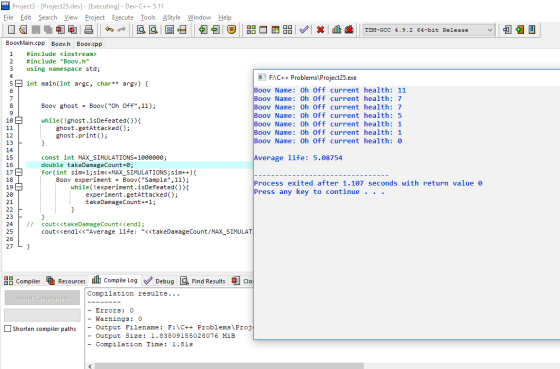The image size is (560, 369).
Task: Click the Abort Compilation button
Action: click(42, 298)
